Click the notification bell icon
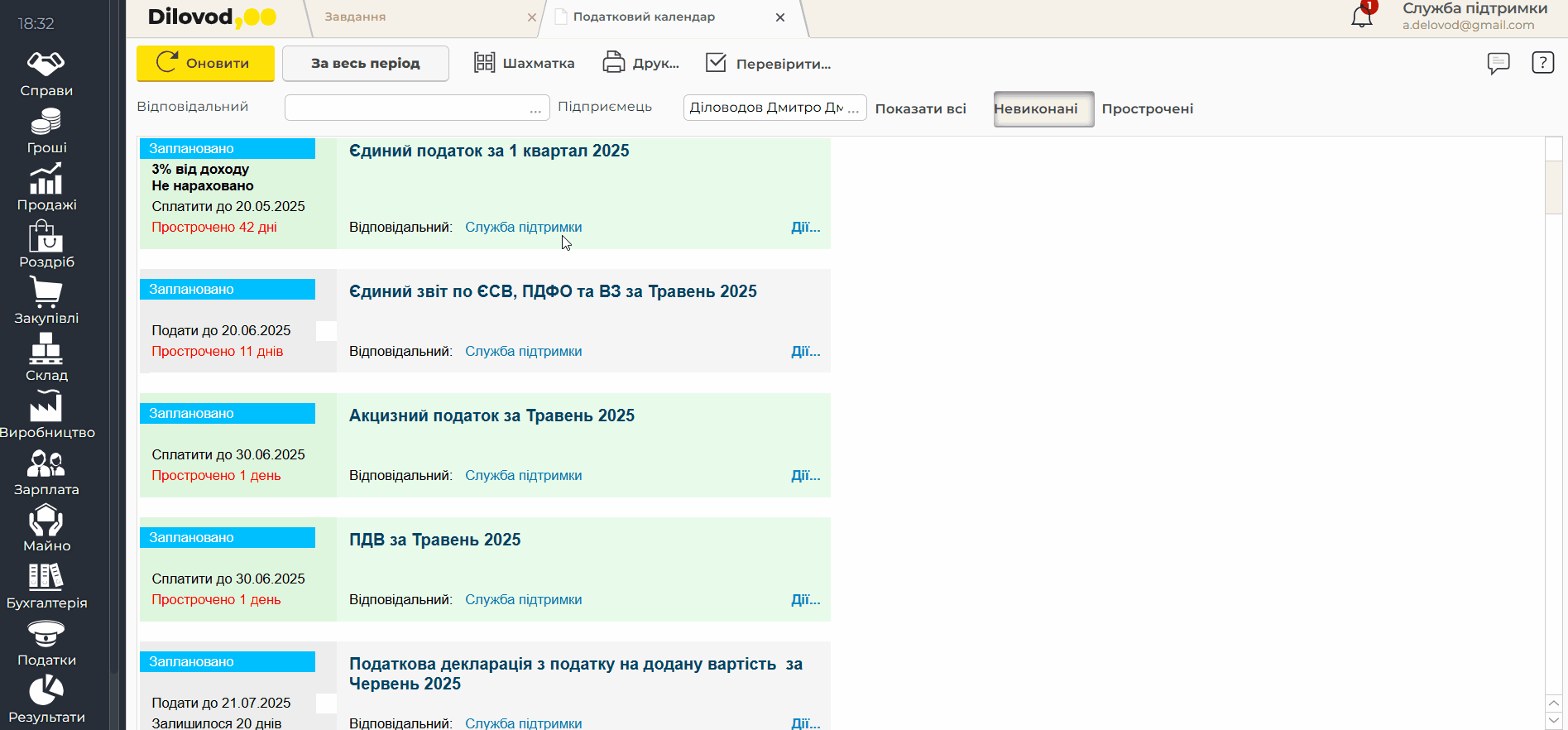Viewport: 1568px width, 730px height. click(x=1361, y=17)
